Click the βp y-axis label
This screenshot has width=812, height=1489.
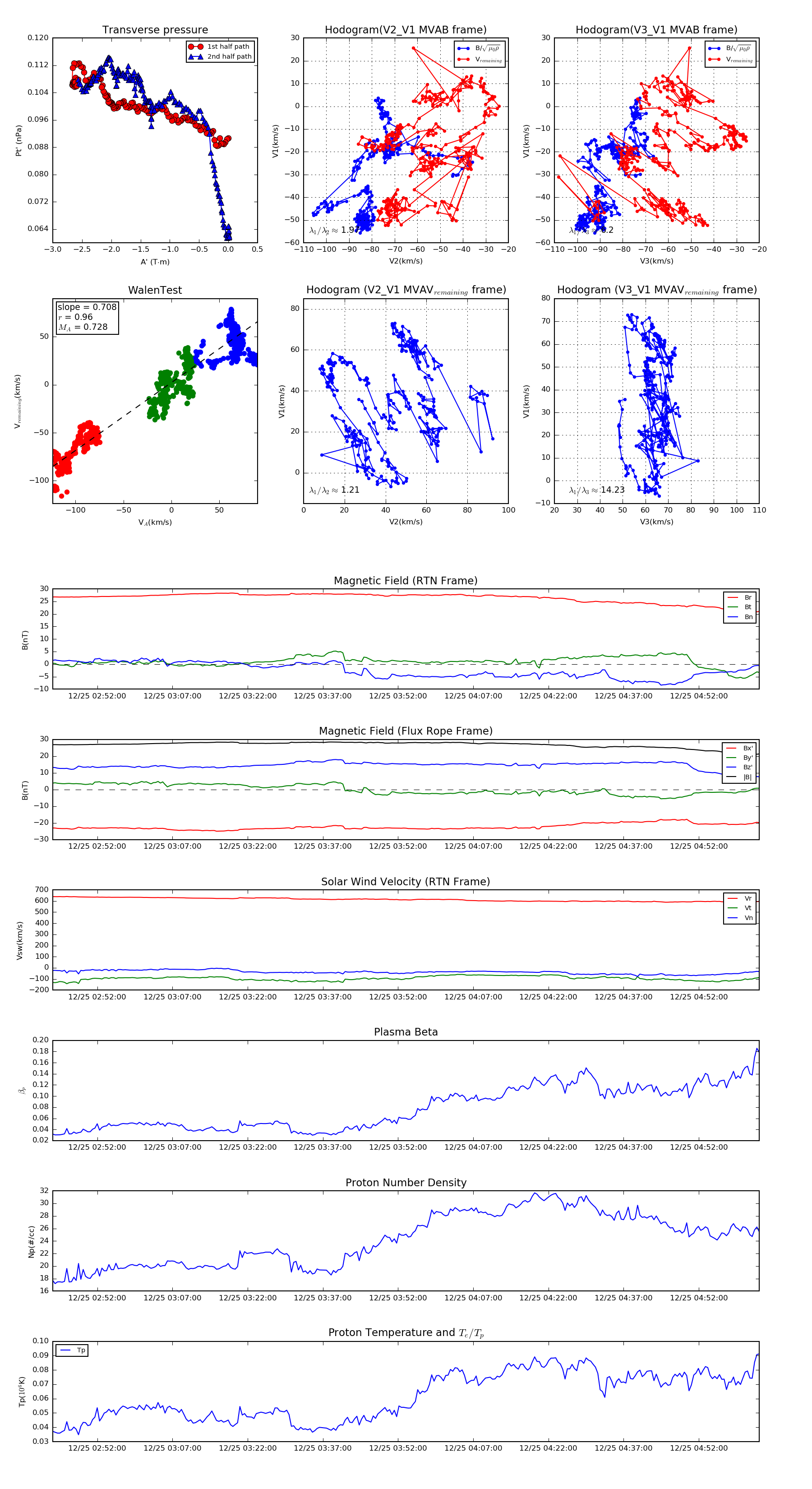pyautogui.click(x=22, y=1091)
